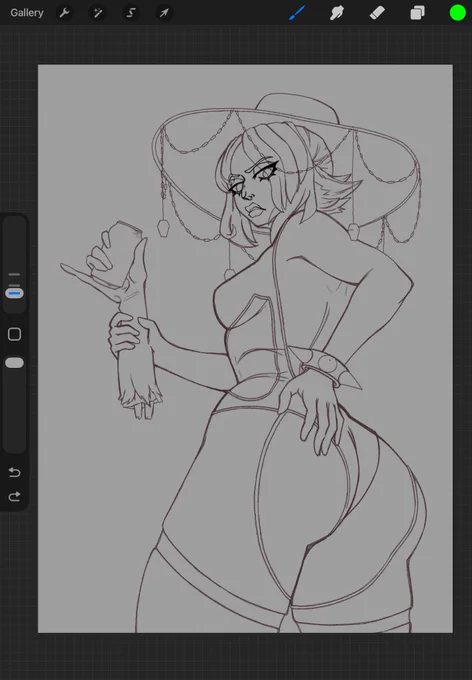Open the Adjustments magic wand menu
The height and width of the screenshot is (680, 472).
[98, 13]
